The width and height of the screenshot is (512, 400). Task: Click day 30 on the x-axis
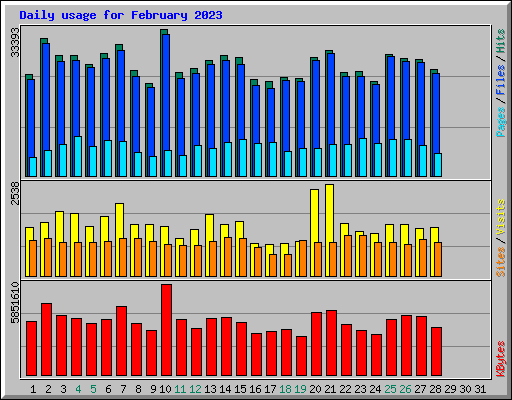[465, 389]
